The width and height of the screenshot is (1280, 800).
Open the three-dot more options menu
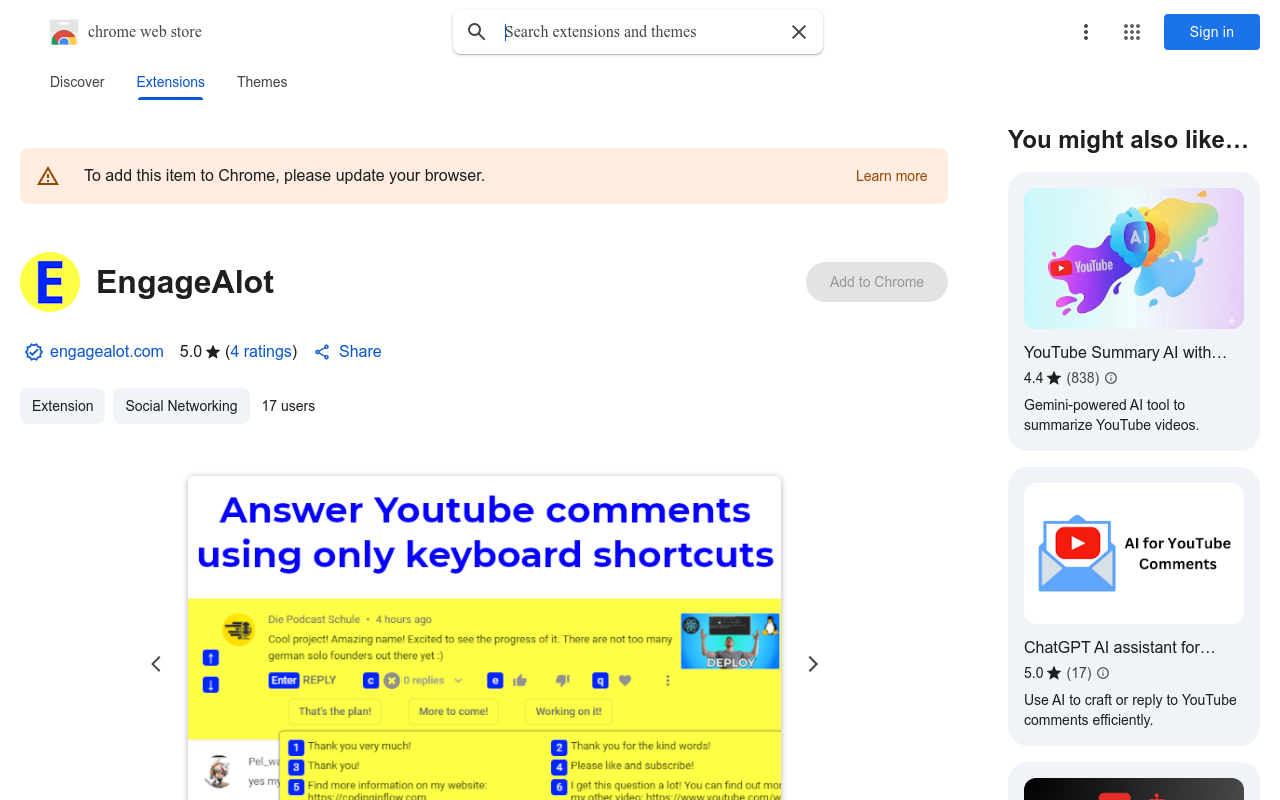click(1086, 32)
